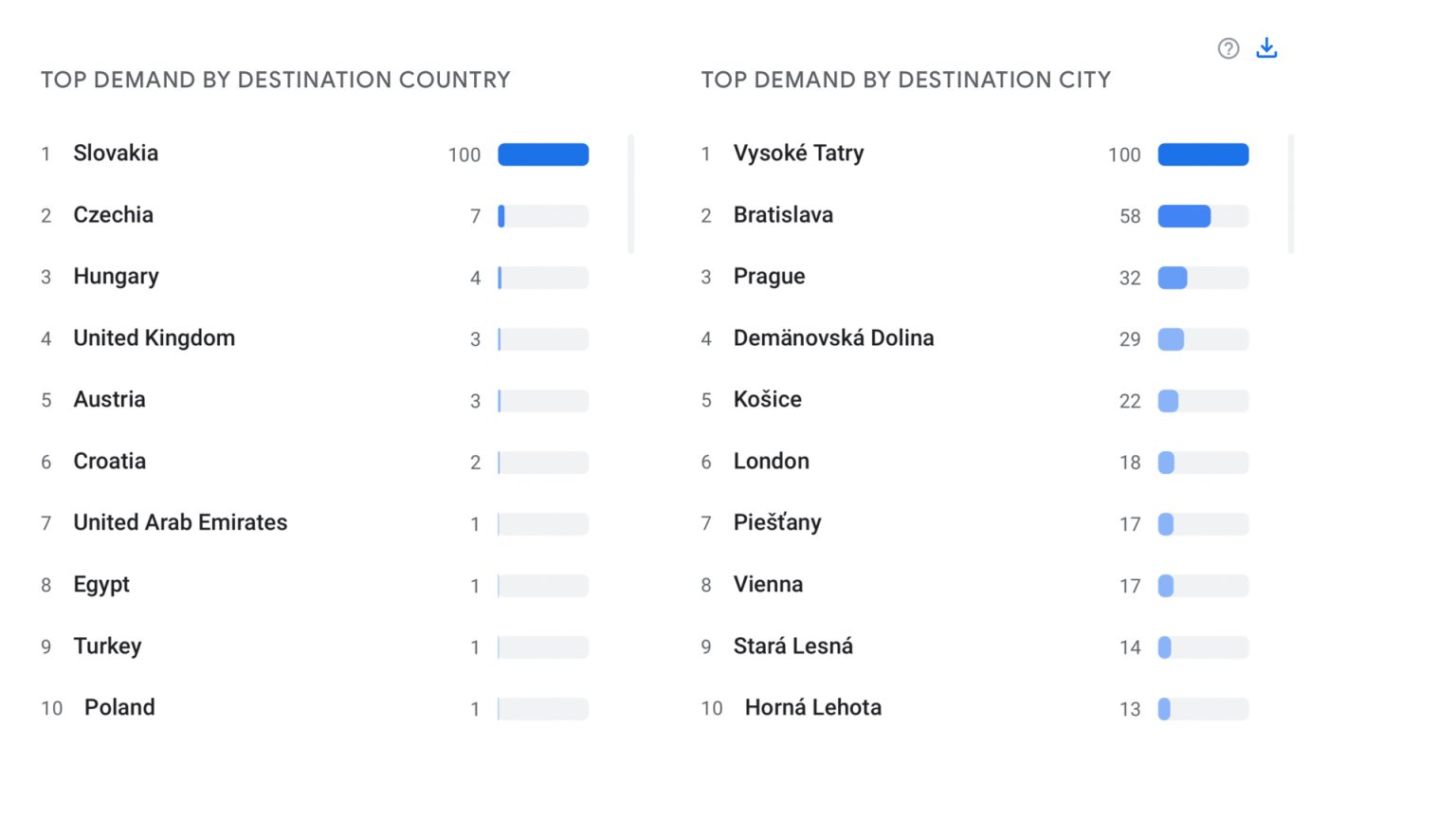Select Bratislava in the city list
This screenshot has height=819, width=1456.
point(784,215)
